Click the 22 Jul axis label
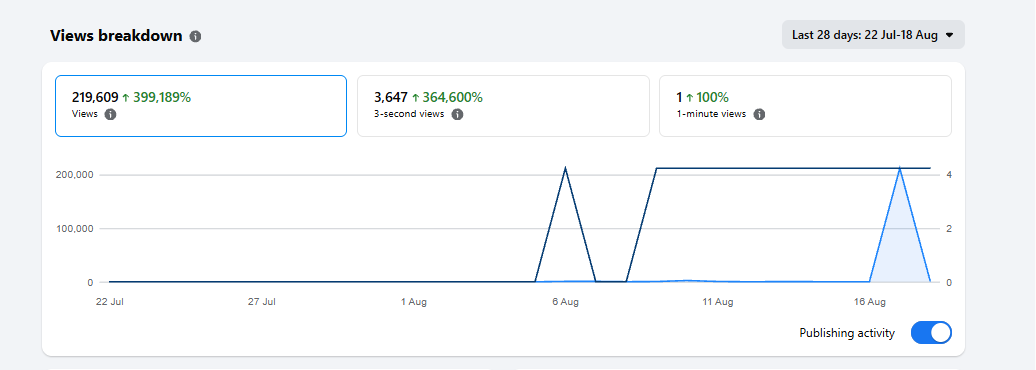The image size is (1036, 370). pos(110,302)
